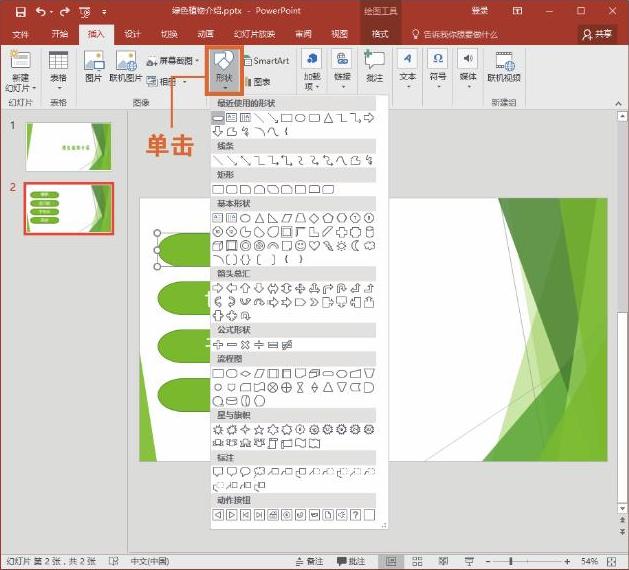Switch to the 开始 Home tab
The width and height of the screenshot is (629, 570).
(59, 34)
